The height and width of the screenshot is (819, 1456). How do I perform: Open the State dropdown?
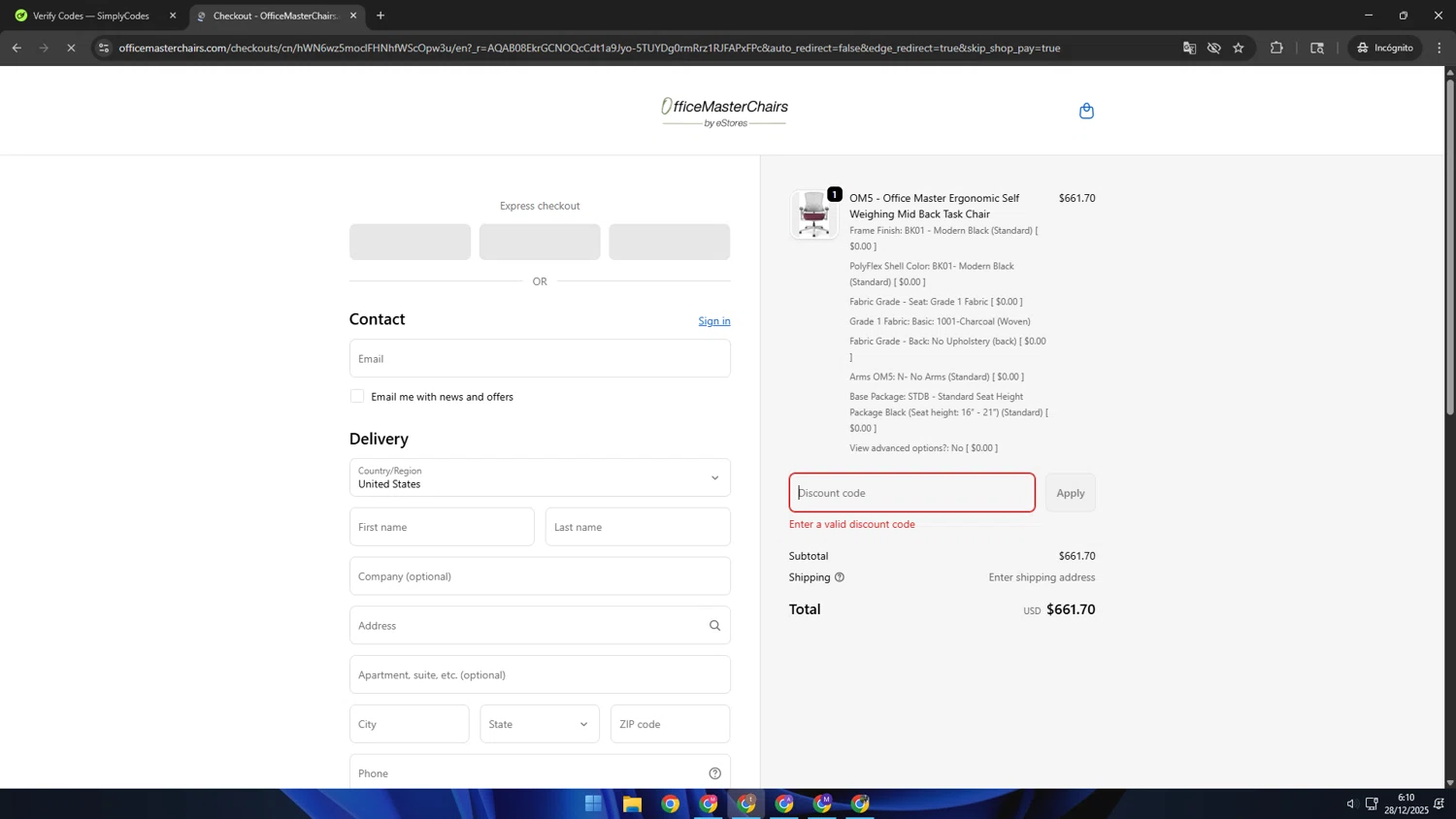point(540,724)
